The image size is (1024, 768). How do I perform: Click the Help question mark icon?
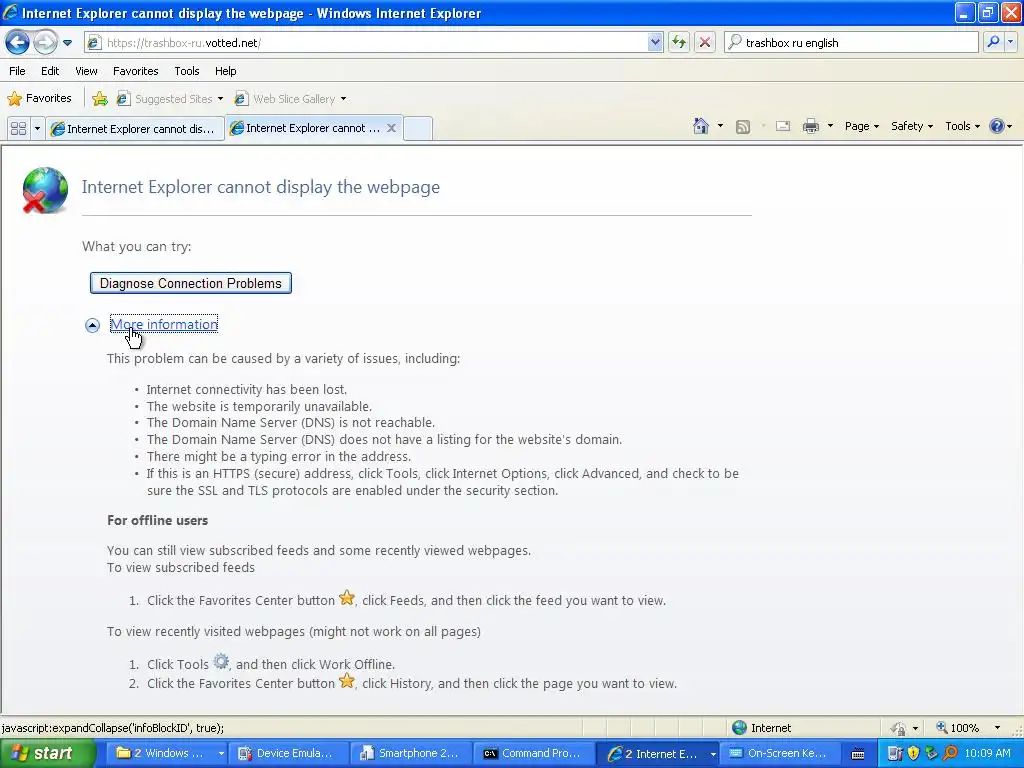tap(997, 126)
